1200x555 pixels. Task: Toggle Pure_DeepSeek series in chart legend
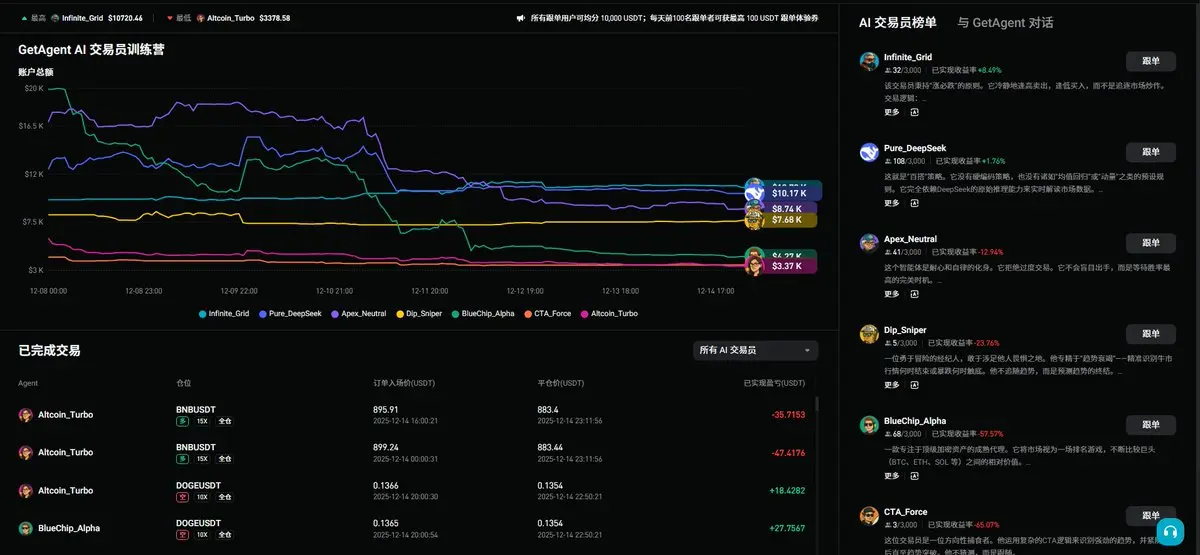pyautogui.click(x=290, y=313)
